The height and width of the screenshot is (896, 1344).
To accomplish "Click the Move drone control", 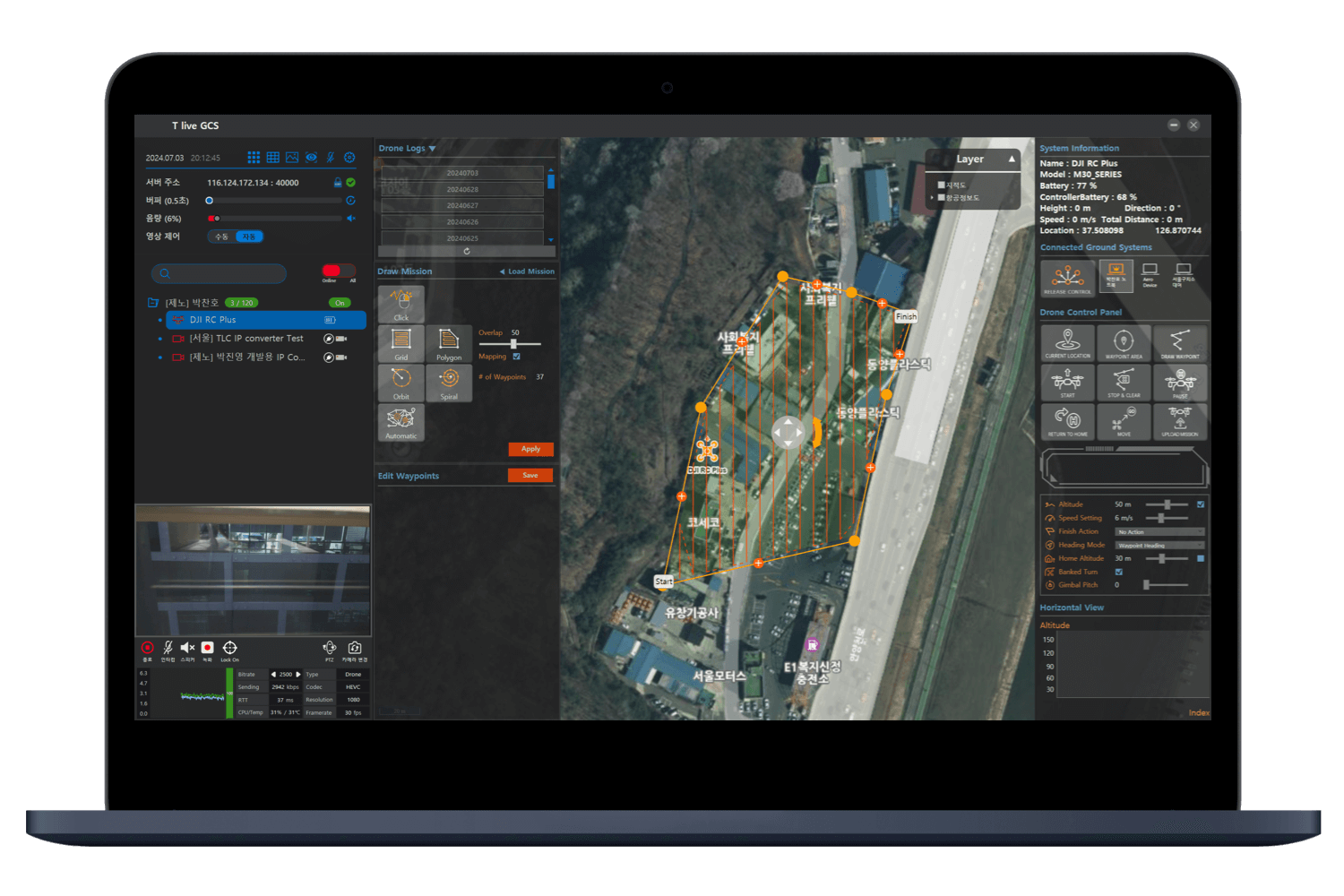I will [1124, 422].
